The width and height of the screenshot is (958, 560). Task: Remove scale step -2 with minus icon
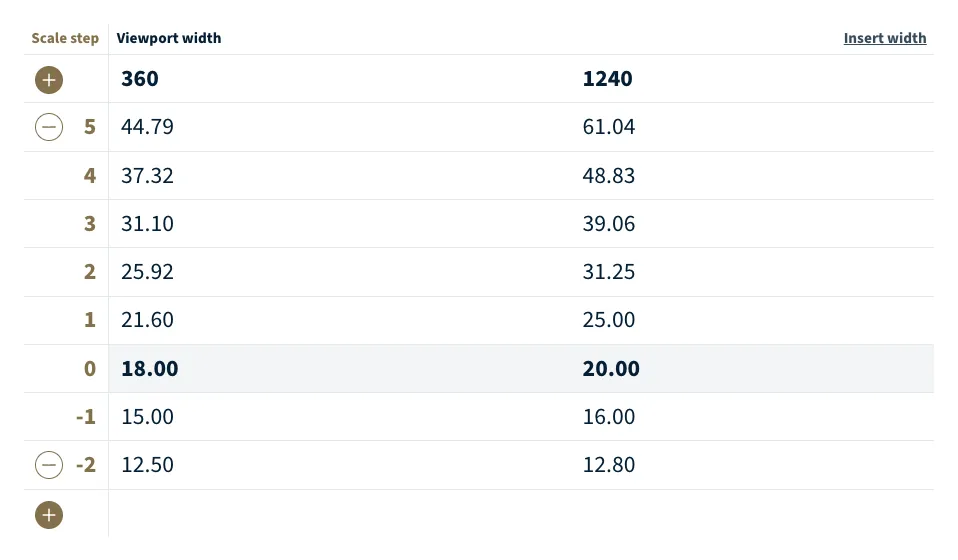(x=49, y=465)
